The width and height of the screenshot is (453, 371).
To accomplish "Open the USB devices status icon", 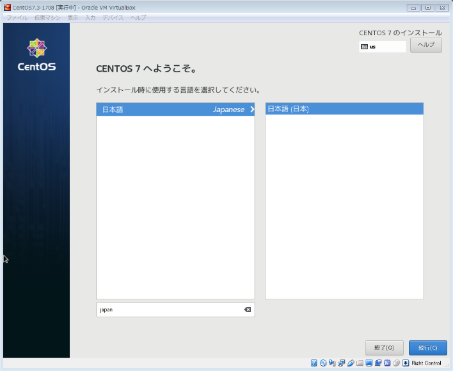I will 351,363.
